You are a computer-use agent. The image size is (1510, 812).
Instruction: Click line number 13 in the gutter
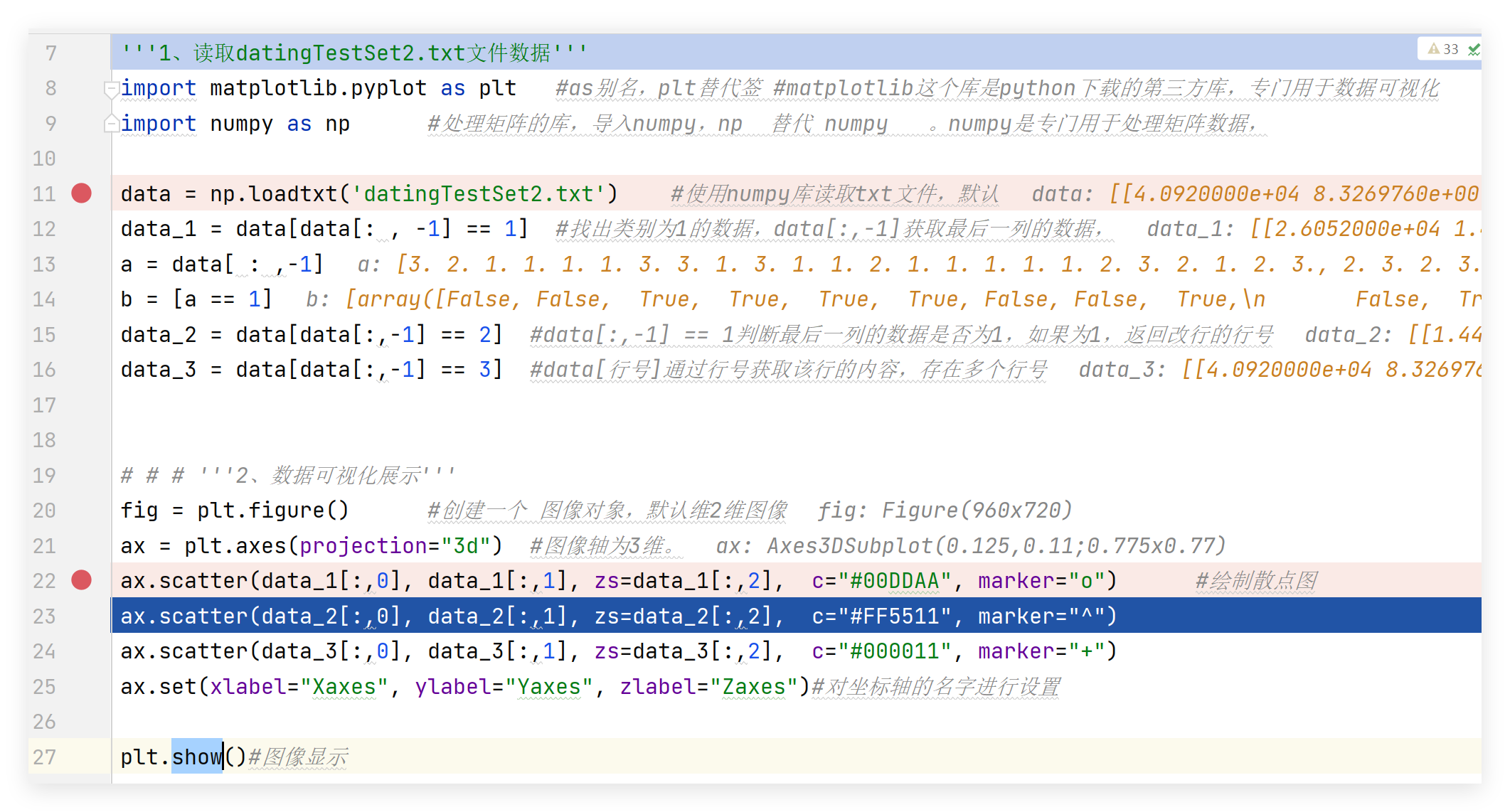pyautogui.click(x=44, y=265)
